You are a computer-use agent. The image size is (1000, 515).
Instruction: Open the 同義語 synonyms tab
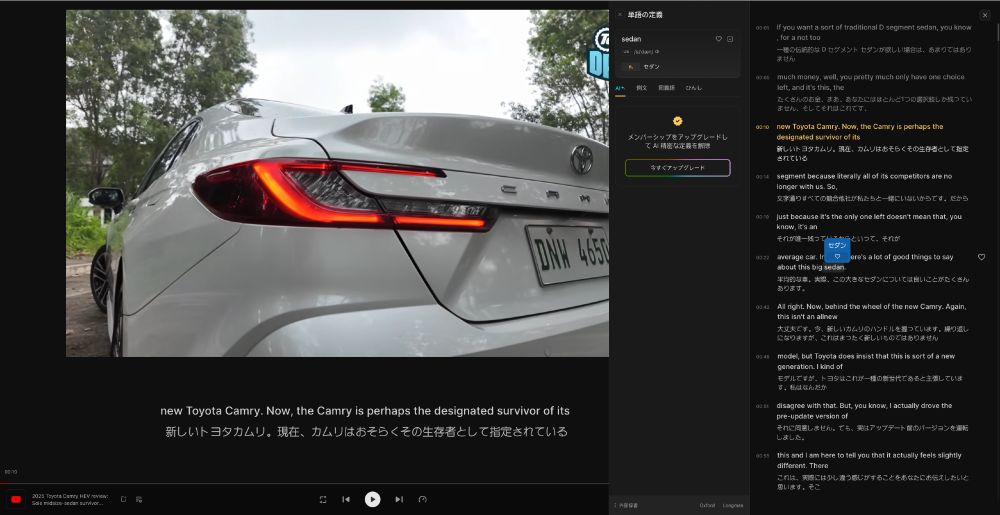coord(666,88)
